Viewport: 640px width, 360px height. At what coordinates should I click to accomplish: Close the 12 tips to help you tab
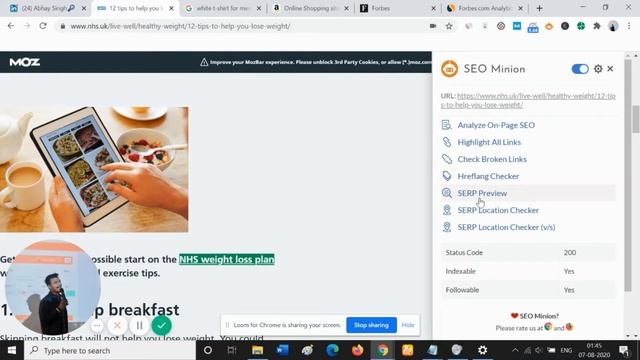click(171, 8)
